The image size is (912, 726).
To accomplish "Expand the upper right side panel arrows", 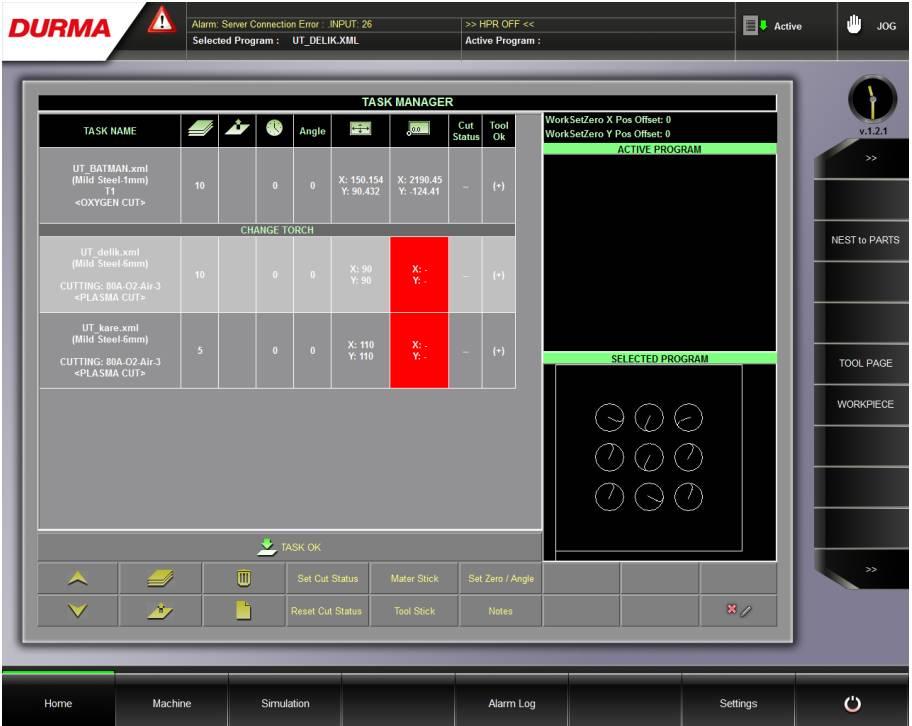I will pyautogui.click(x=870, y=158).
